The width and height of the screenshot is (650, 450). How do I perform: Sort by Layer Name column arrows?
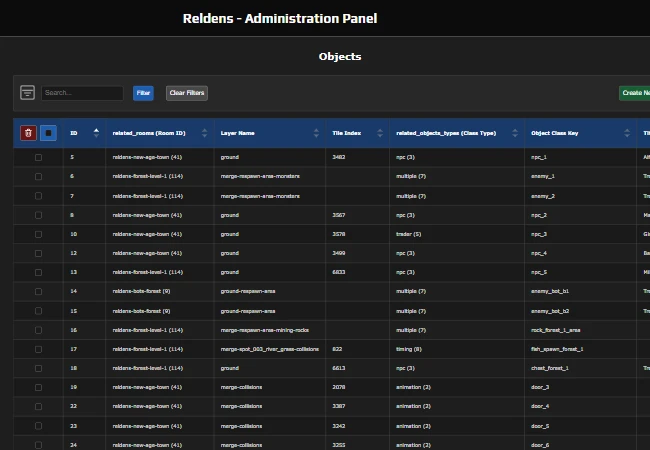point(316,133)
